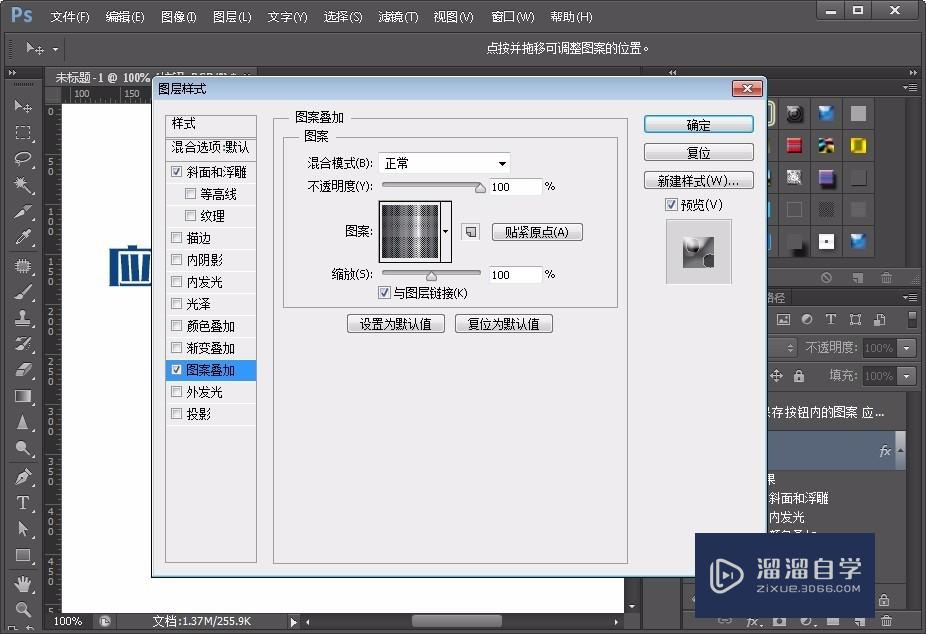Click Reset to Default (复位为默认值) button
This screenshot has width=926, height=634.
[x=504, y=323]
